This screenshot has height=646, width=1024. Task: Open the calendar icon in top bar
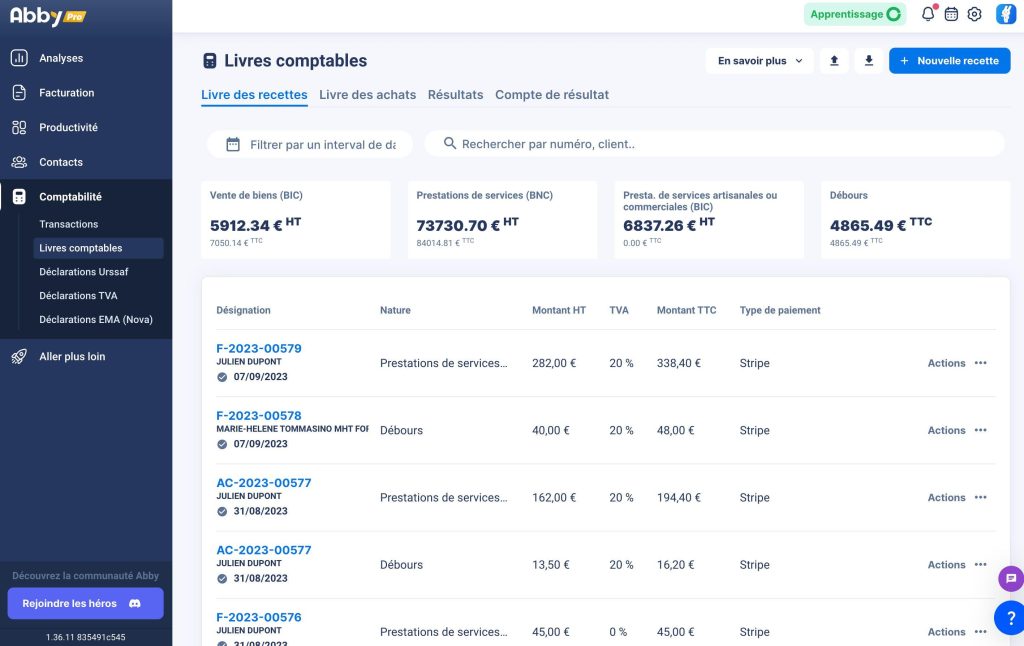click(x=952, y=14)
